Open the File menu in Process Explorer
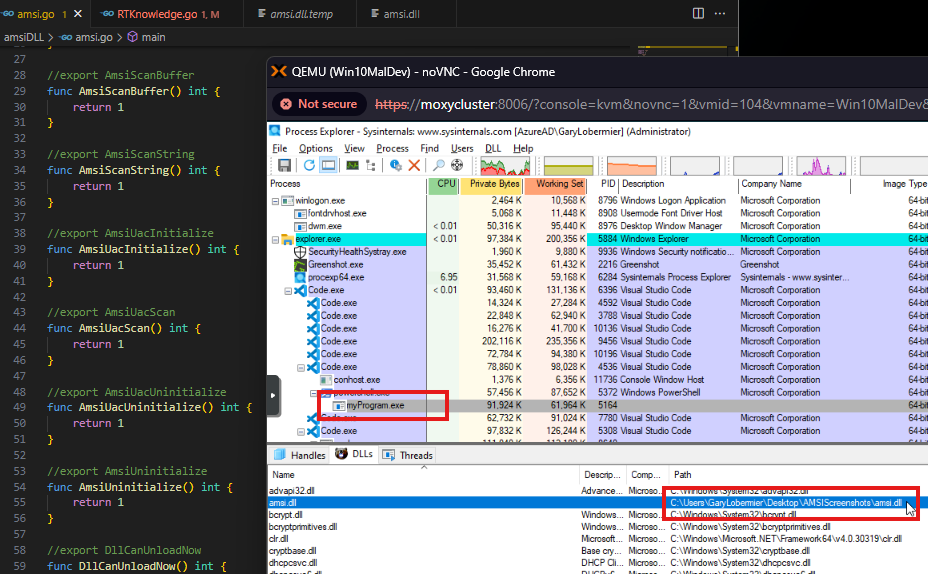Viewport: 928px width, 574px height. pyautogui.click(x=279, y=148)
